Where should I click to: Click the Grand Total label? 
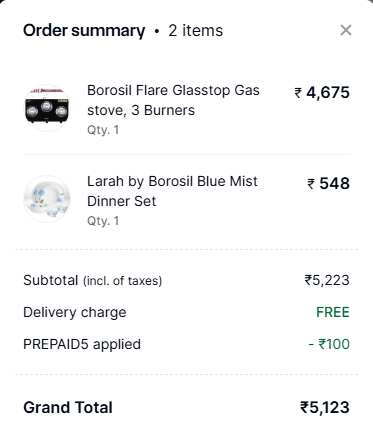click(68, 407)
